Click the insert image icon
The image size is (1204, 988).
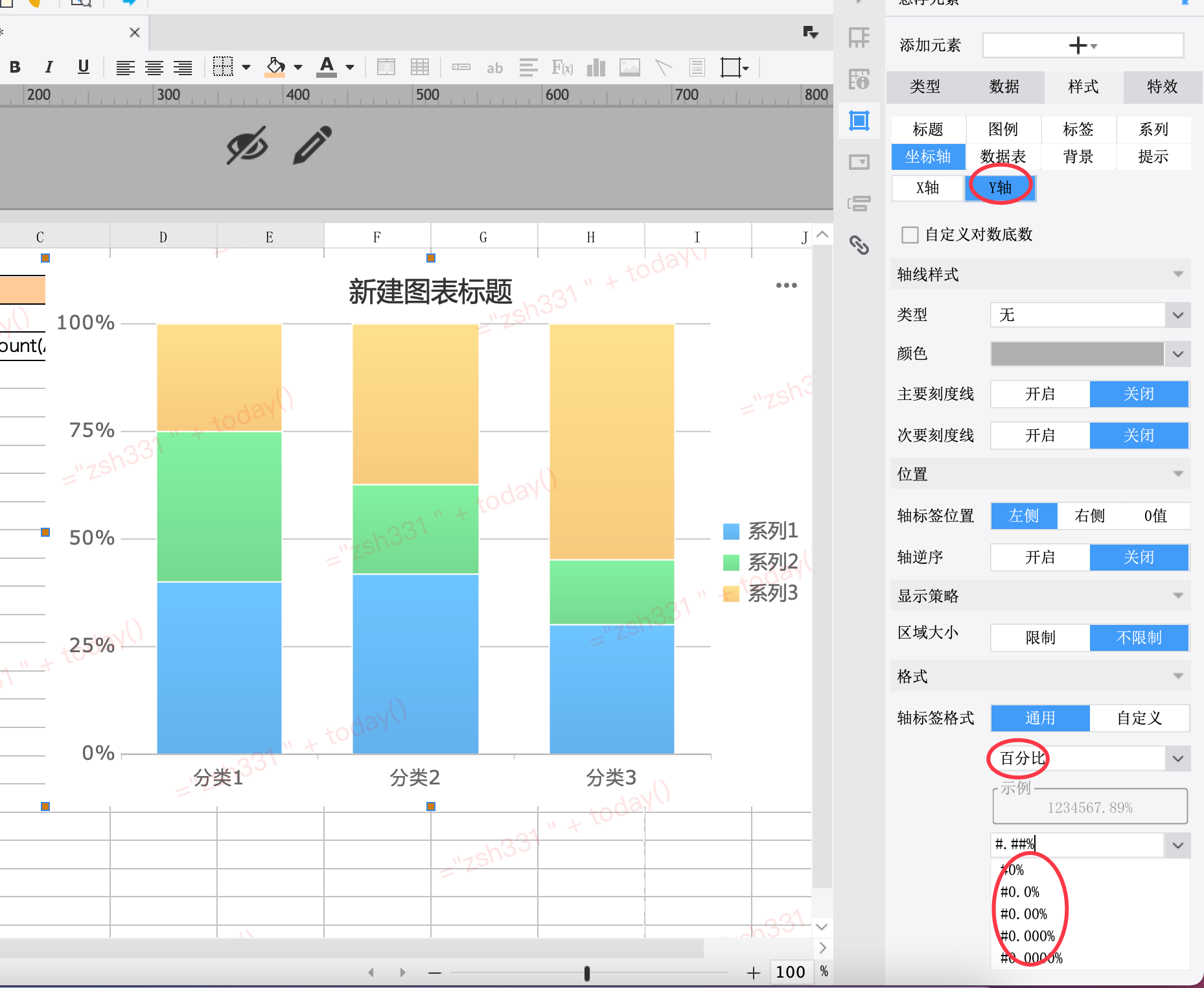point(630,67)
